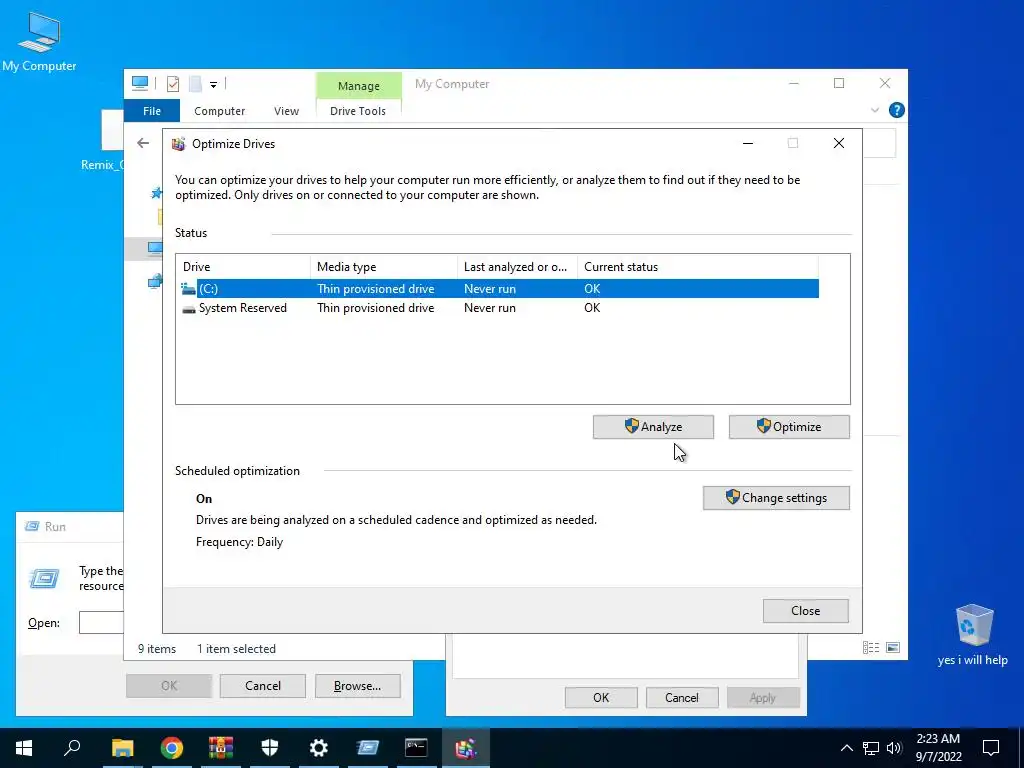Launch Google Chrome from the taskbar
Viewport: 1024px width, 768px height.
click(x=172, y=748)
